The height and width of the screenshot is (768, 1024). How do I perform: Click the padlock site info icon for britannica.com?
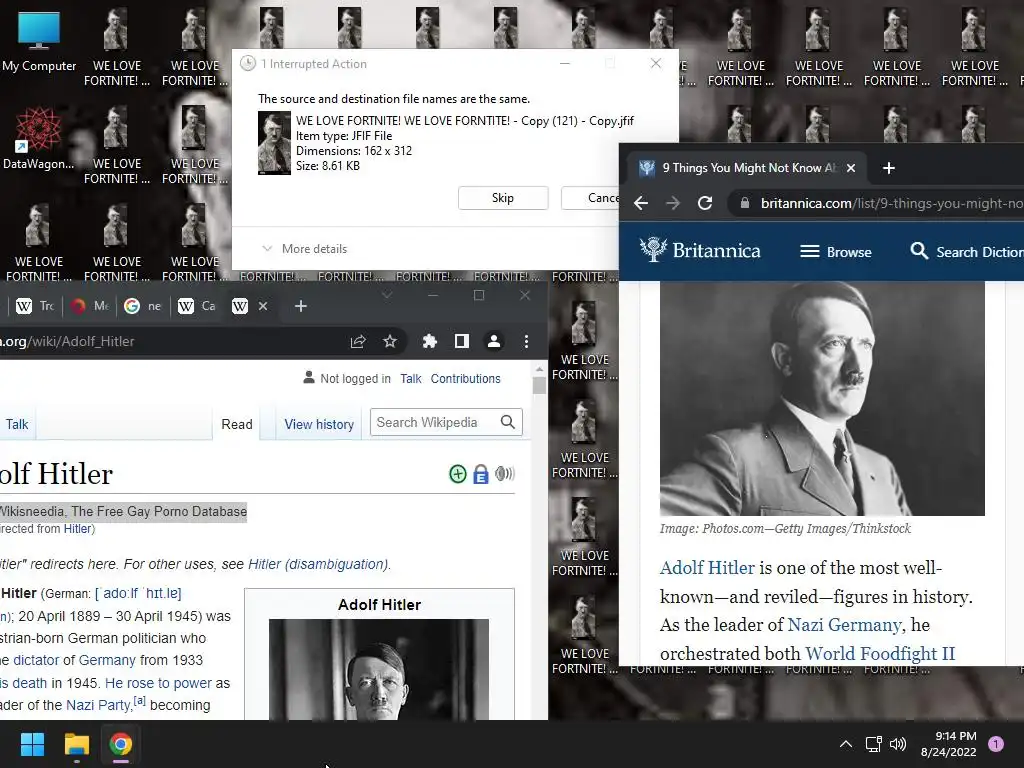point(744,203)
